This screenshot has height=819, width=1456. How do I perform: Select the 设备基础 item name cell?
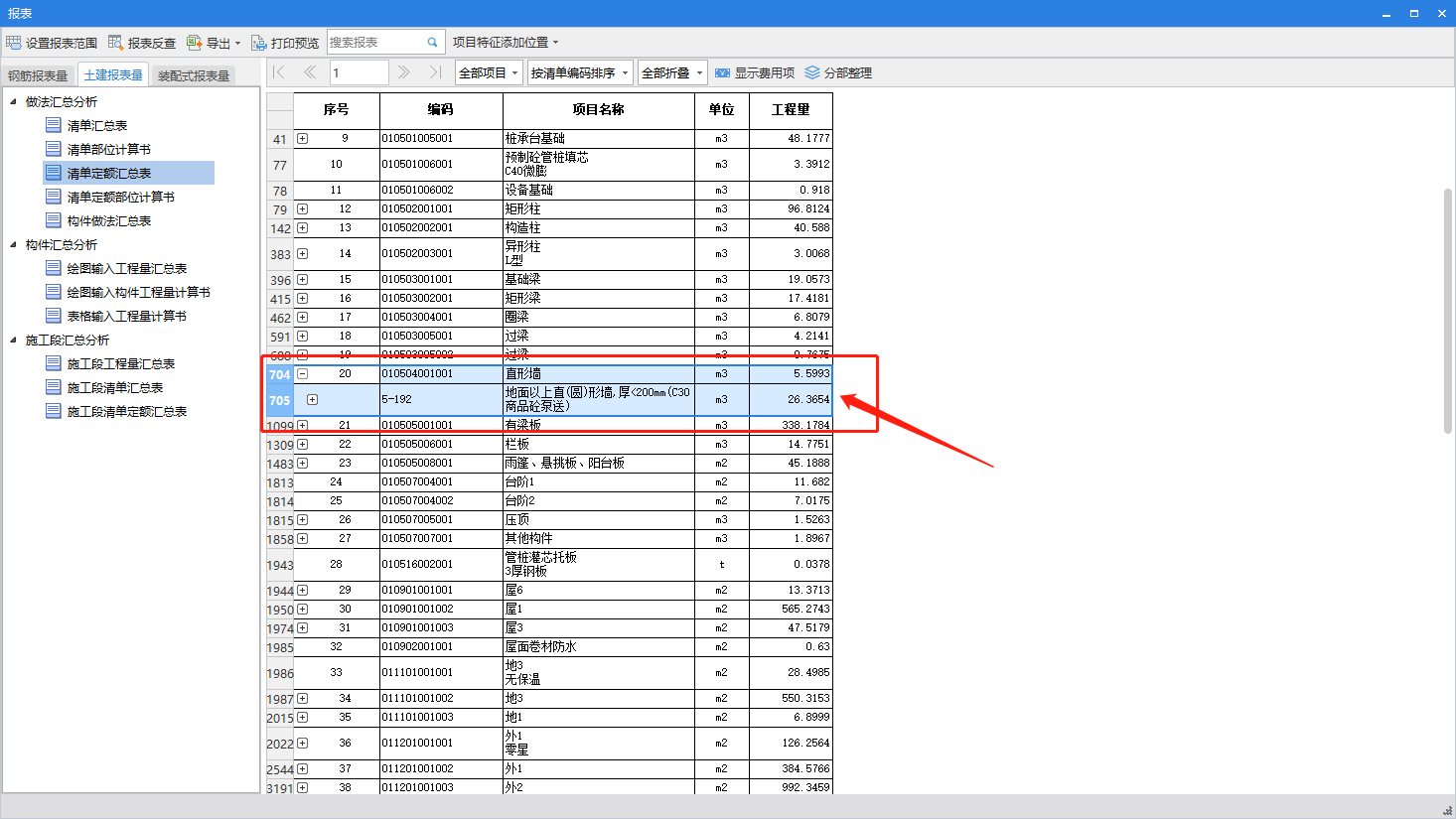[x=599, y=191]
